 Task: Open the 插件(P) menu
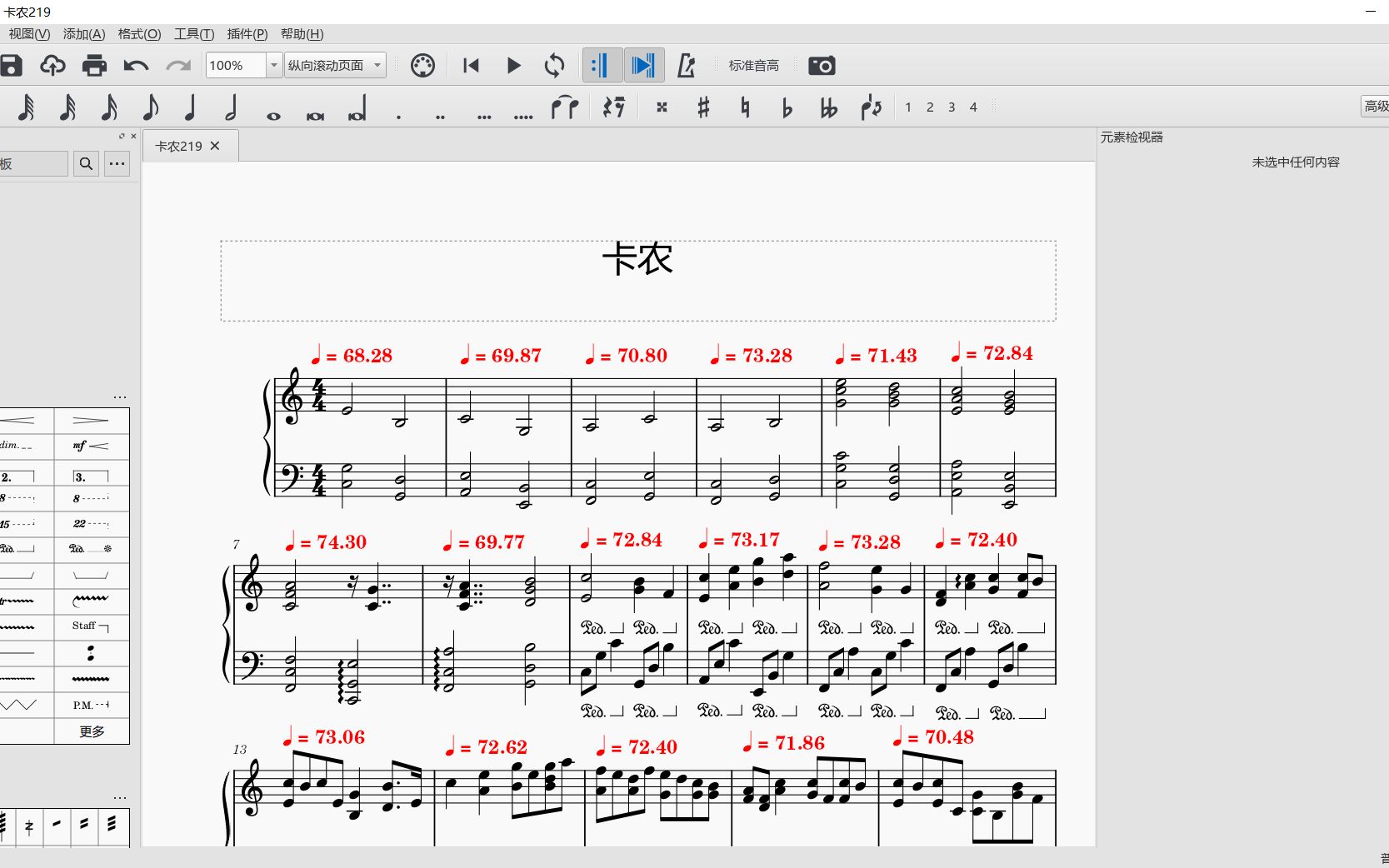247,34
